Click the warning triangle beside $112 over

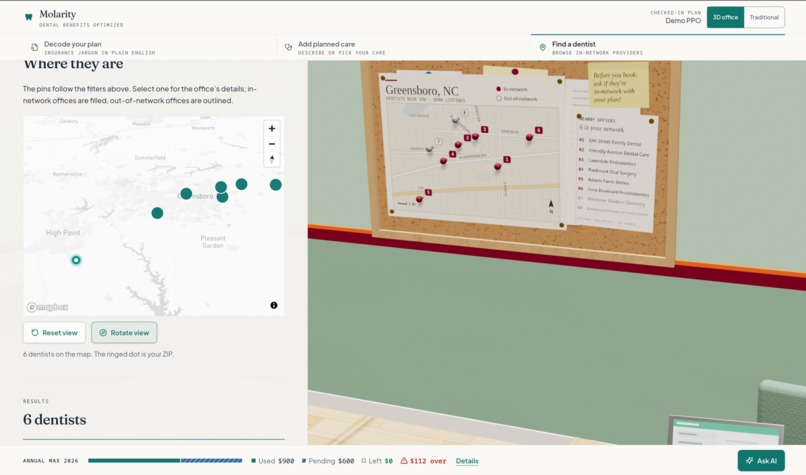[x=404, y=461]
